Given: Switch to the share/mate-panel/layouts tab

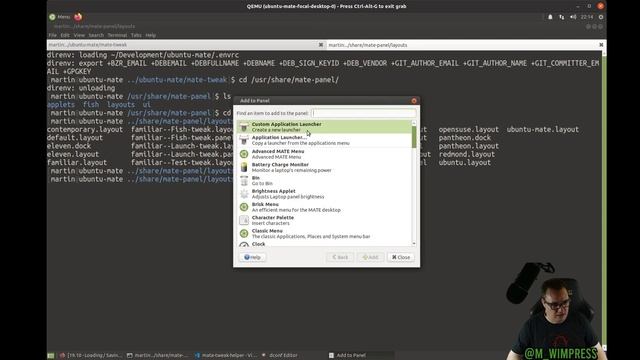Looking at the screenshot, I should coord(466,45).
